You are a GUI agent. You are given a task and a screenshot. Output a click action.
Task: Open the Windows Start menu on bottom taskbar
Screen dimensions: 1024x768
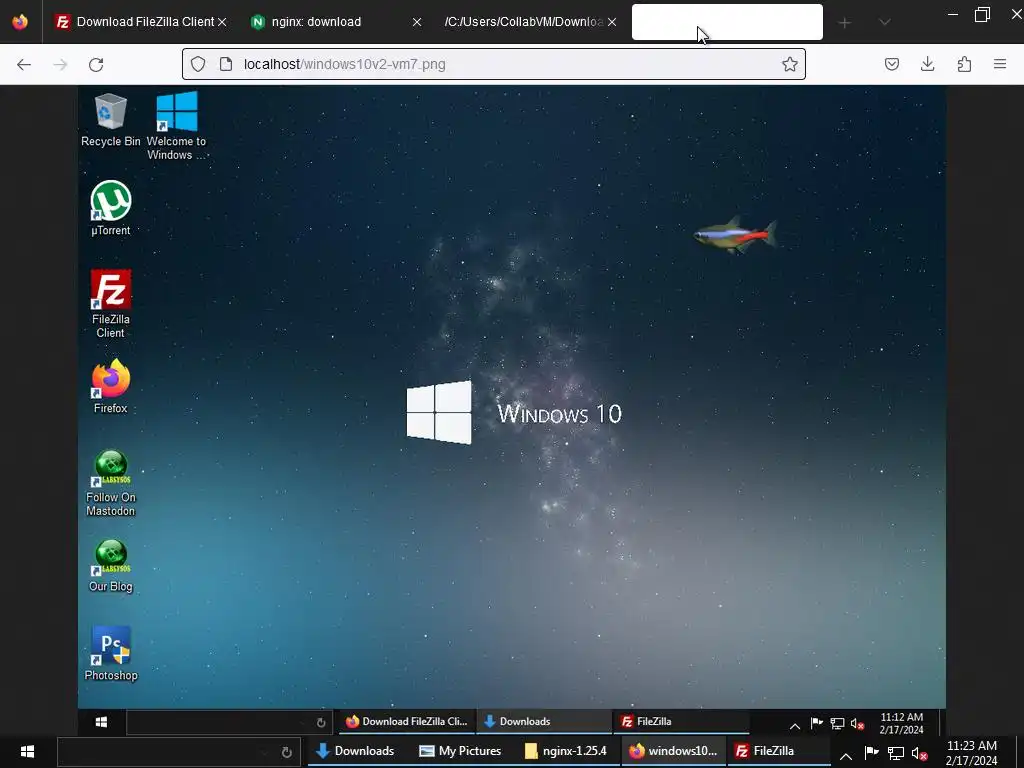(27, 751)
